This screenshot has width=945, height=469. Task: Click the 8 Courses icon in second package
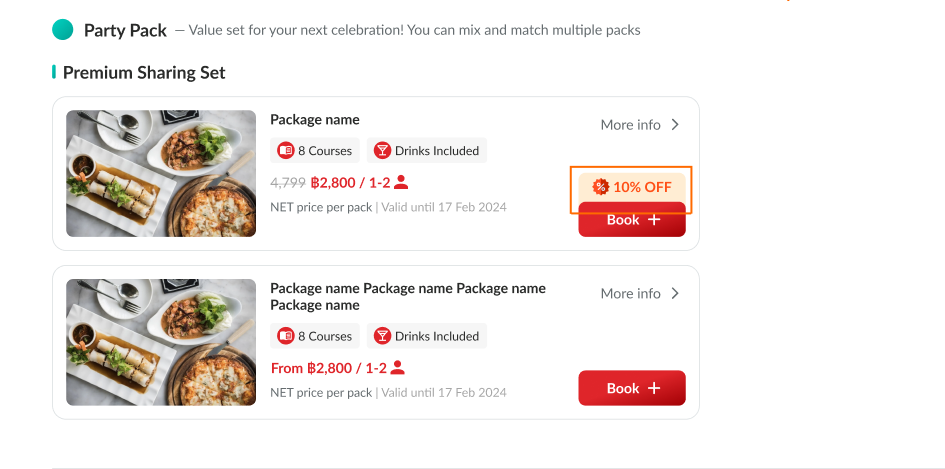click(x=286, y=336)
